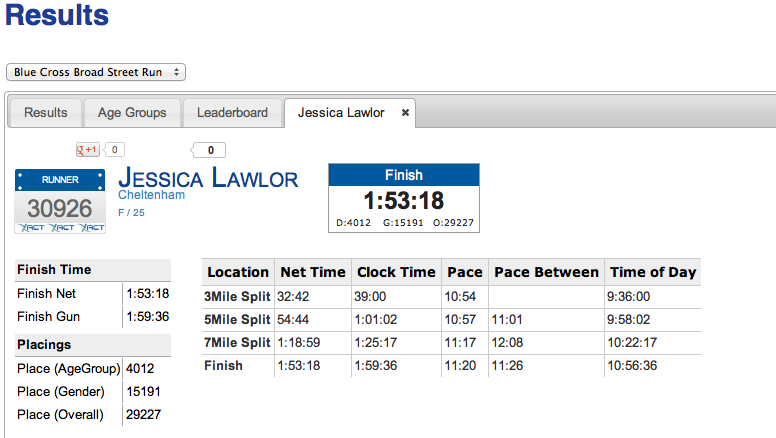Click the Location column header
Screen dimensions: 776x438
238,272
